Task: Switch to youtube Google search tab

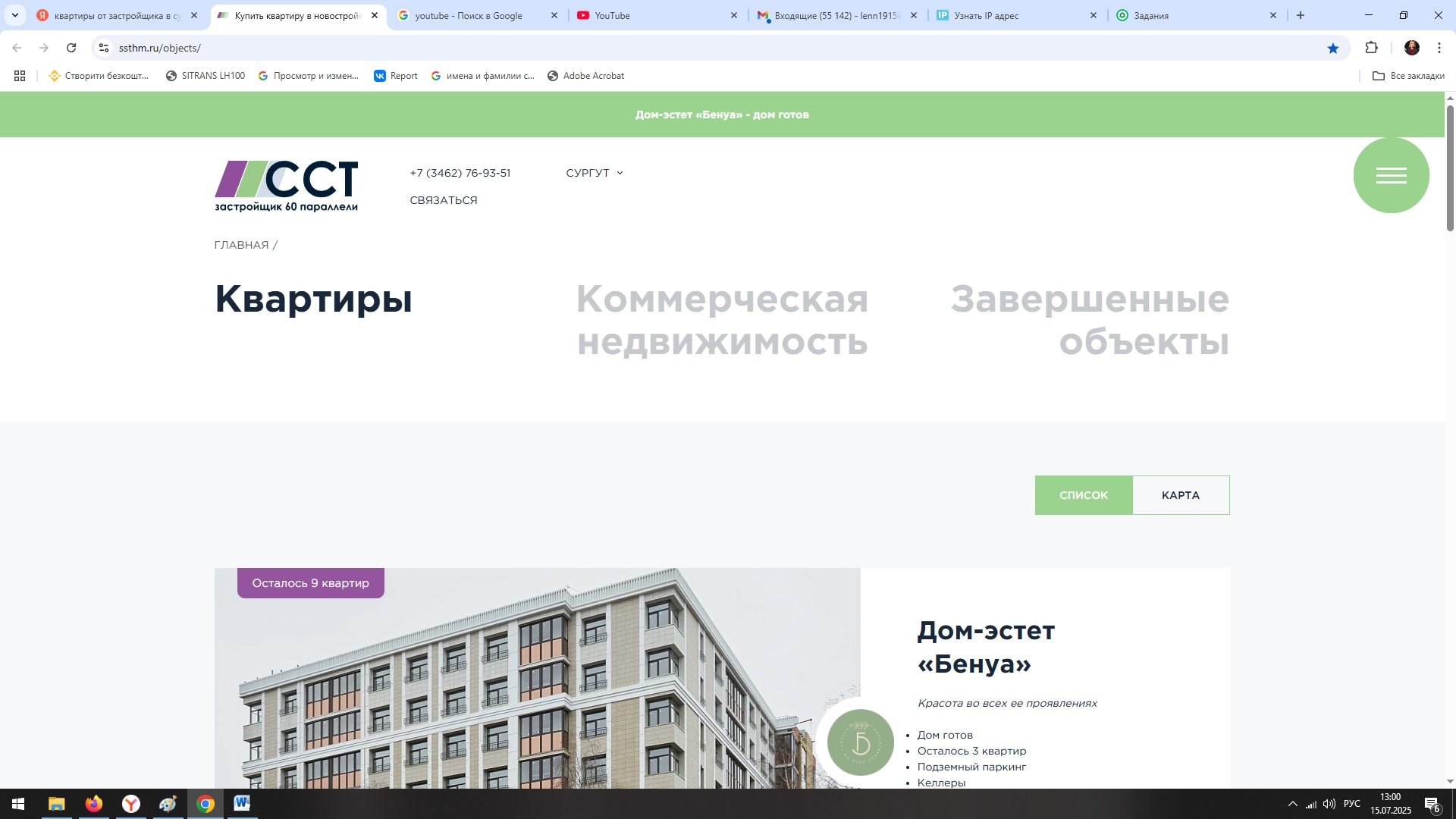Action: tap(477, 15)
